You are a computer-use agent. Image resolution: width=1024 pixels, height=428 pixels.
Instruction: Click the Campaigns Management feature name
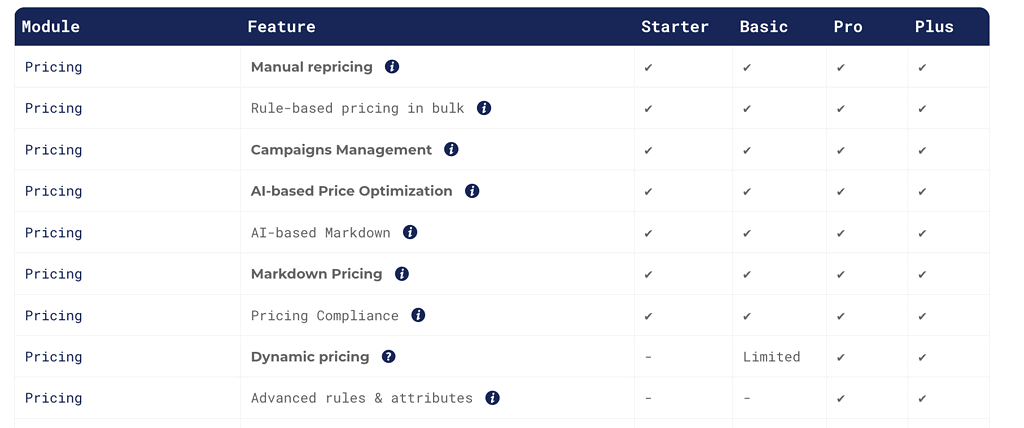[x=342, y=150]
